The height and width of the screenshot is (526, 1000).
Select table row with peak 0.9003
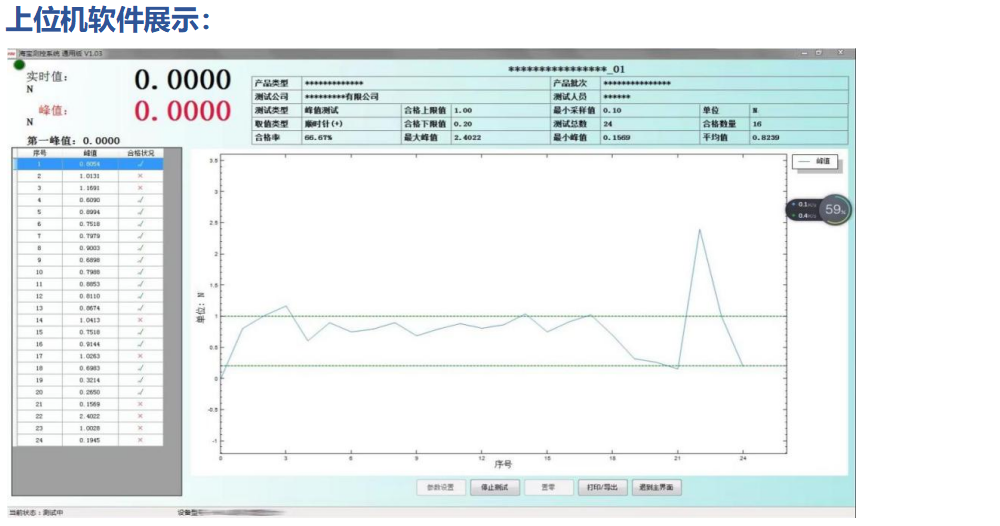click(x=89, y=248)
